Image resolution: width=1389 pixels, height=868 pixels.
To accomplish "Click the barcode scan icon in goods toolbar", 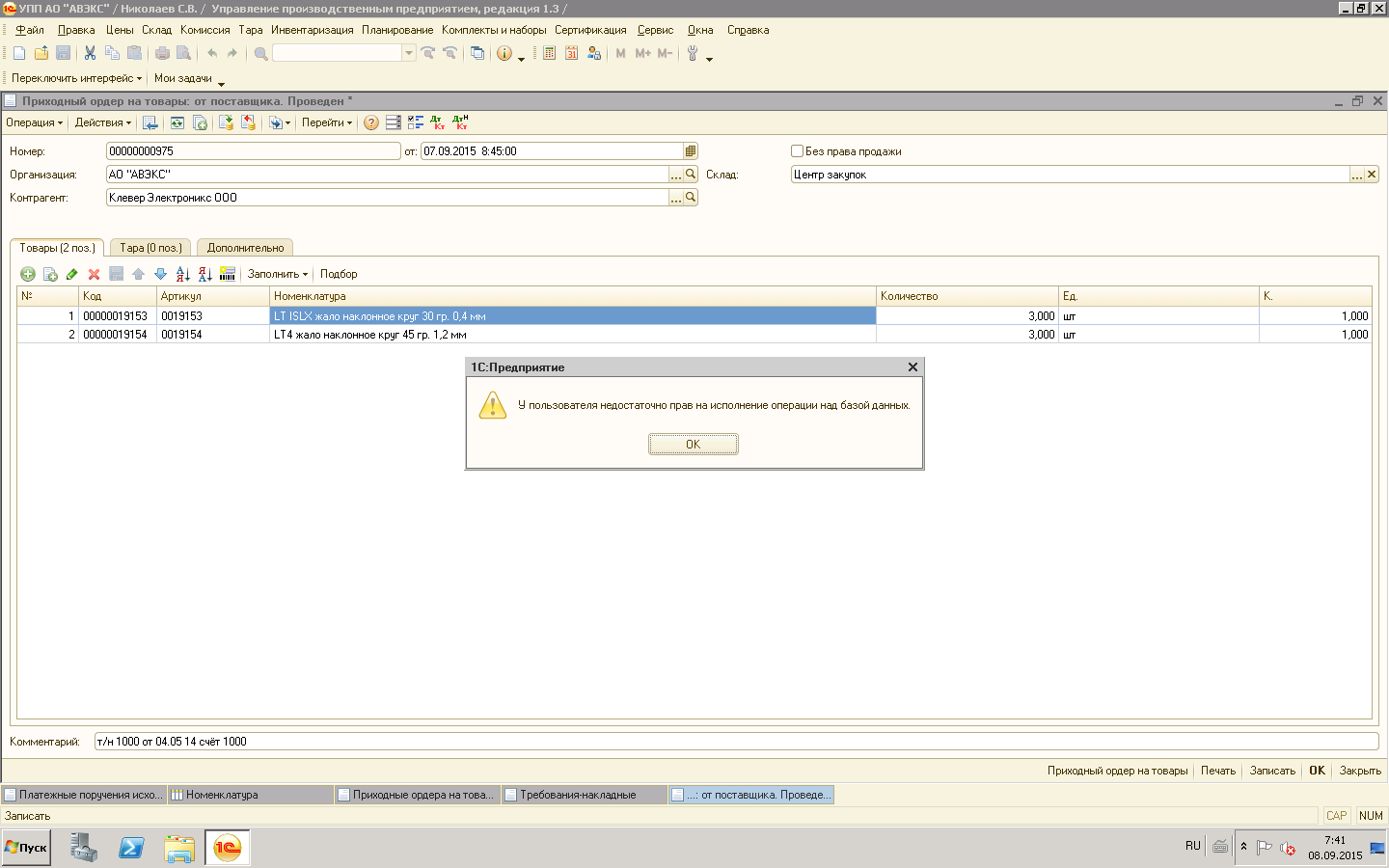I will pyautogui.click(x=228, y=274).
